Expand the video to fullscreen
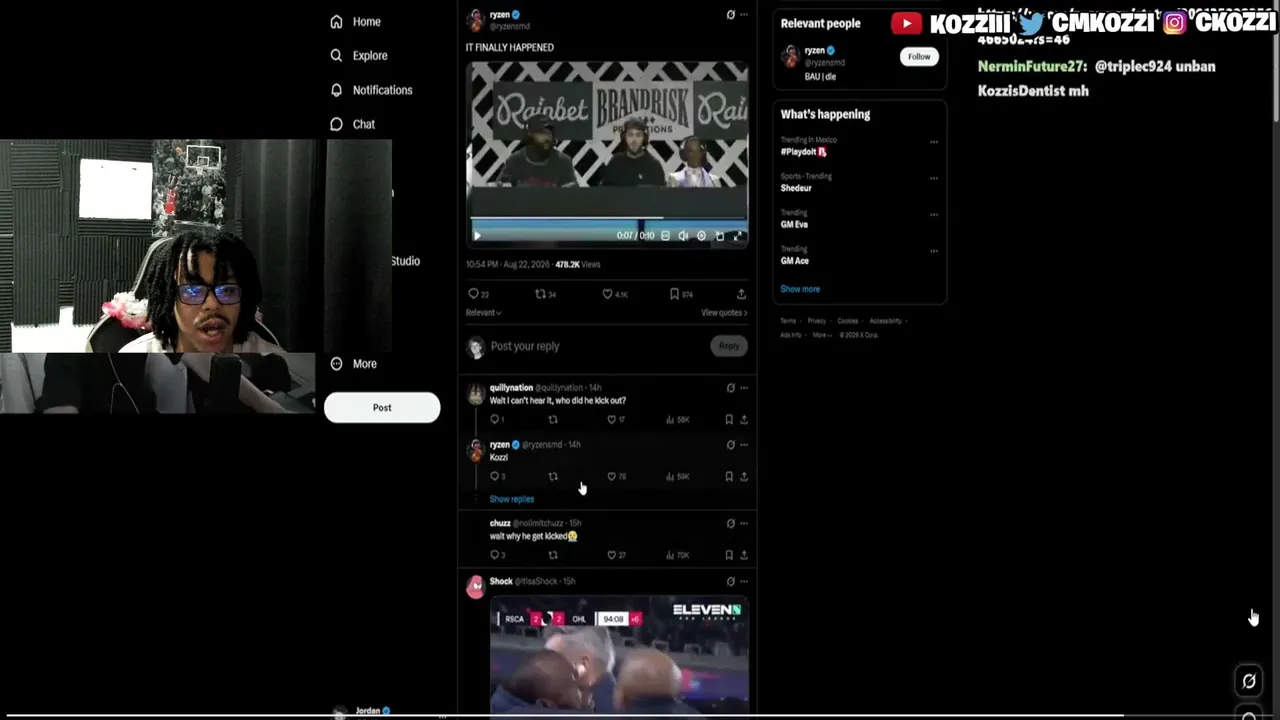The height and width of the screenshot is (720, 1280). click(x=738, y=236)
